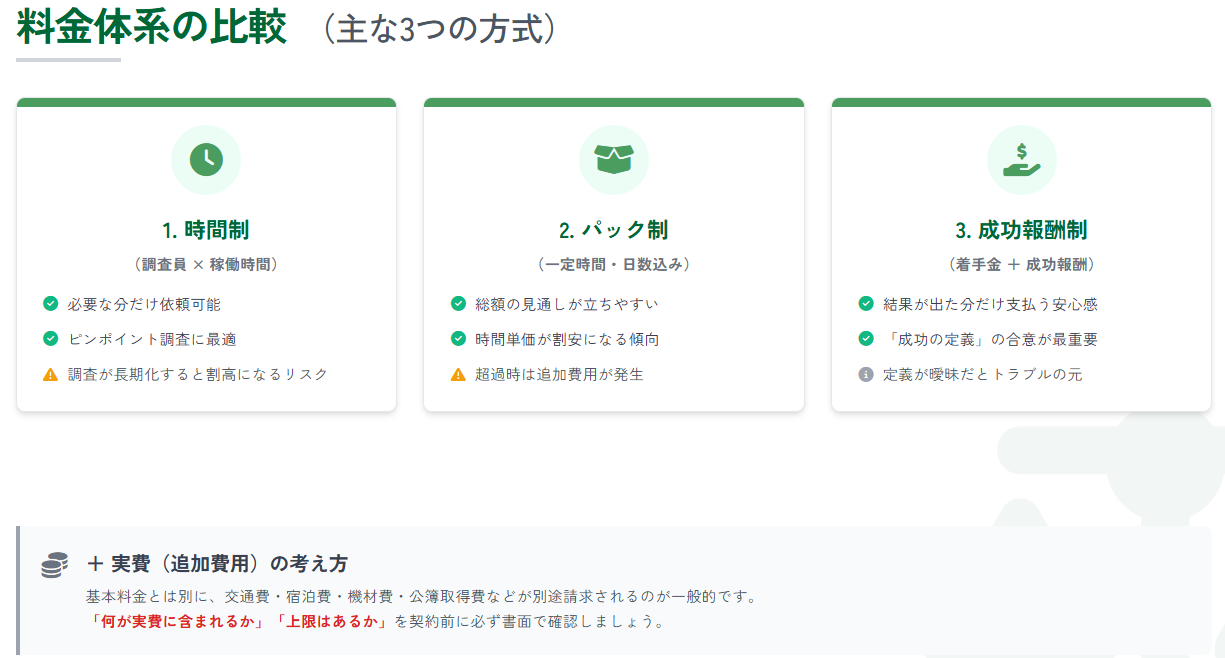Viewport: 1225px width, 658px height.
Task: Click warning triangle next to 調査が長期化すると割高になるリスク
Action: 51,375
